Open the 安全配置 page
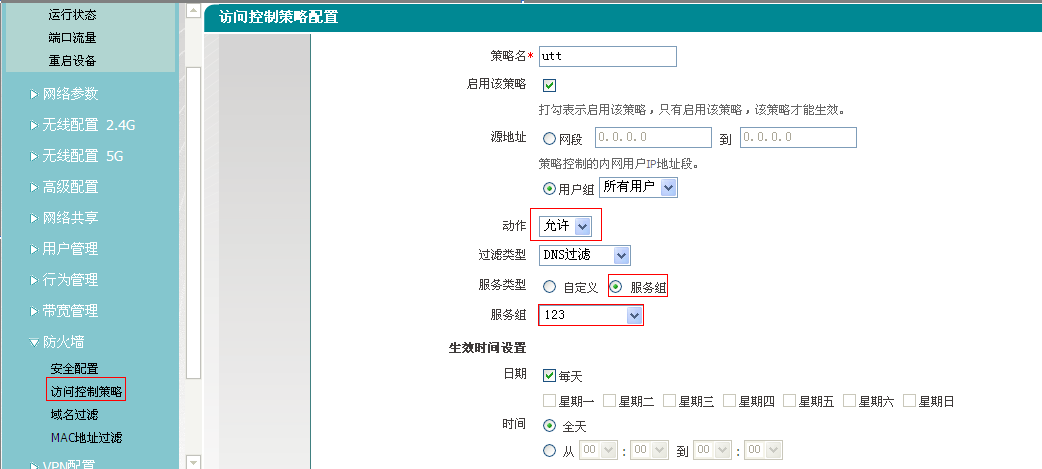The width and height of the screenshot is (1042, 469). [x=74, y=368]
